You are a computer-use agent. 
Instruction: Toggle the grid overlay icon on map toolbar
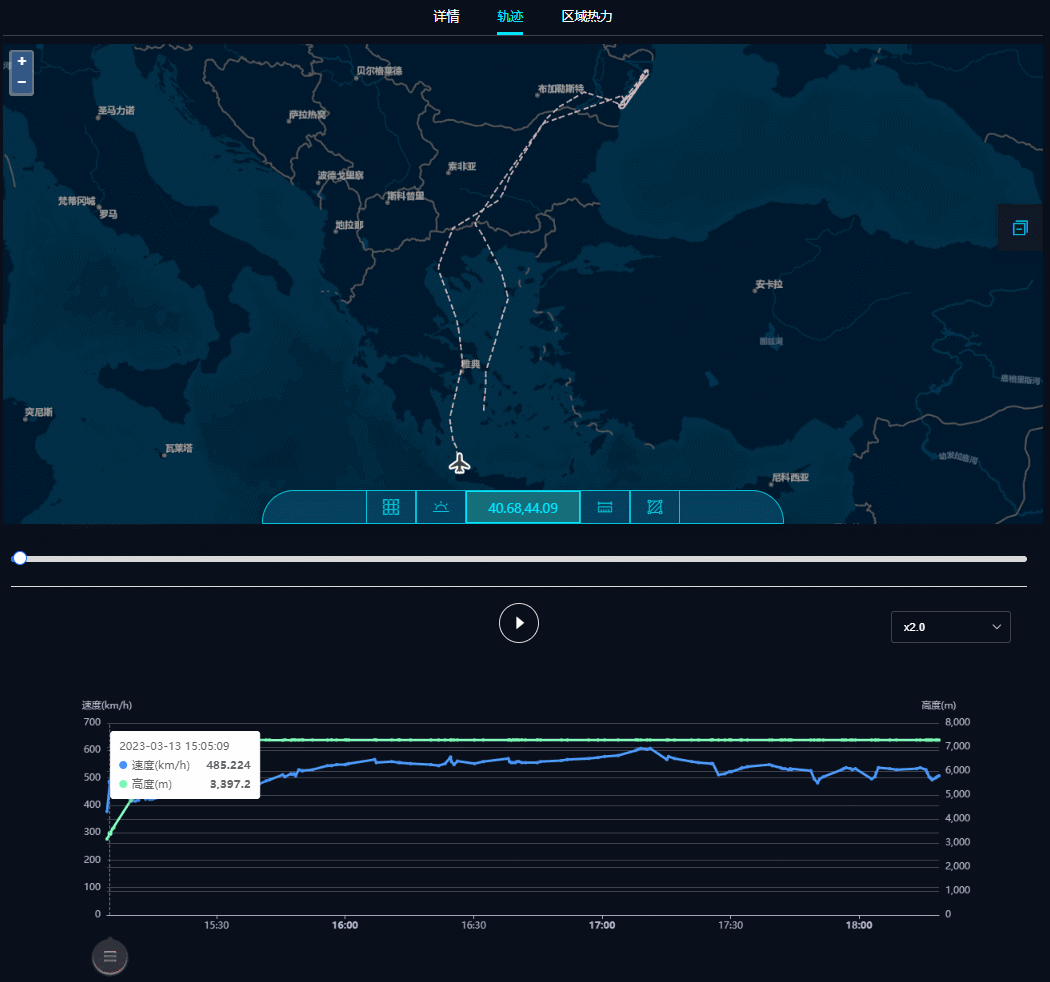click(391, 507)
